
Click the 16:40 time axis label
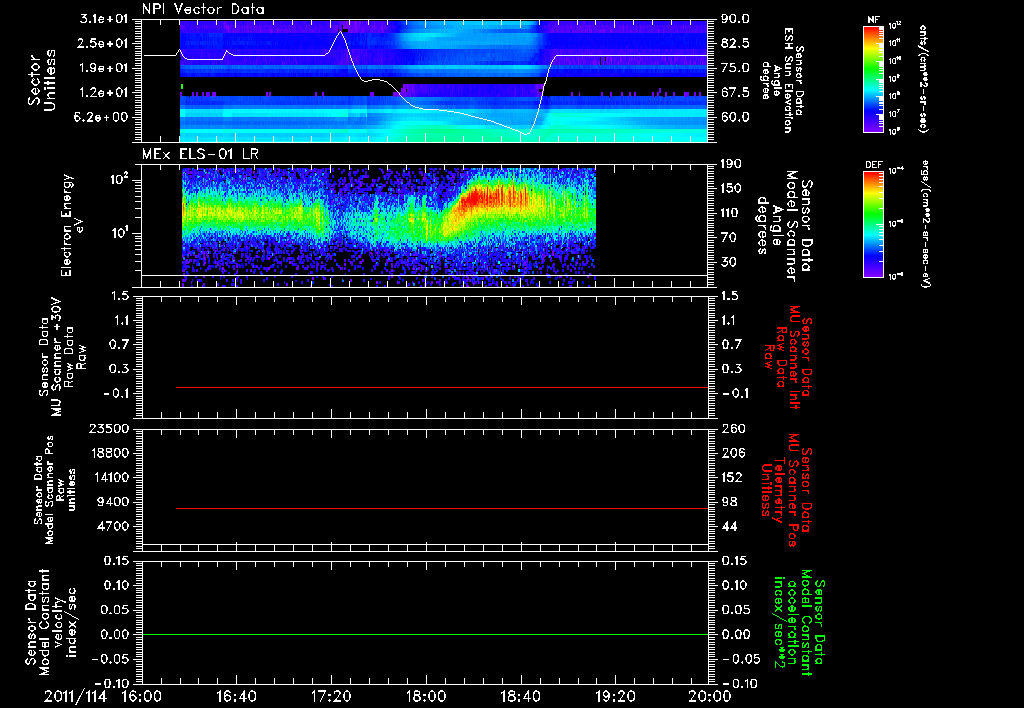[236, 697]
